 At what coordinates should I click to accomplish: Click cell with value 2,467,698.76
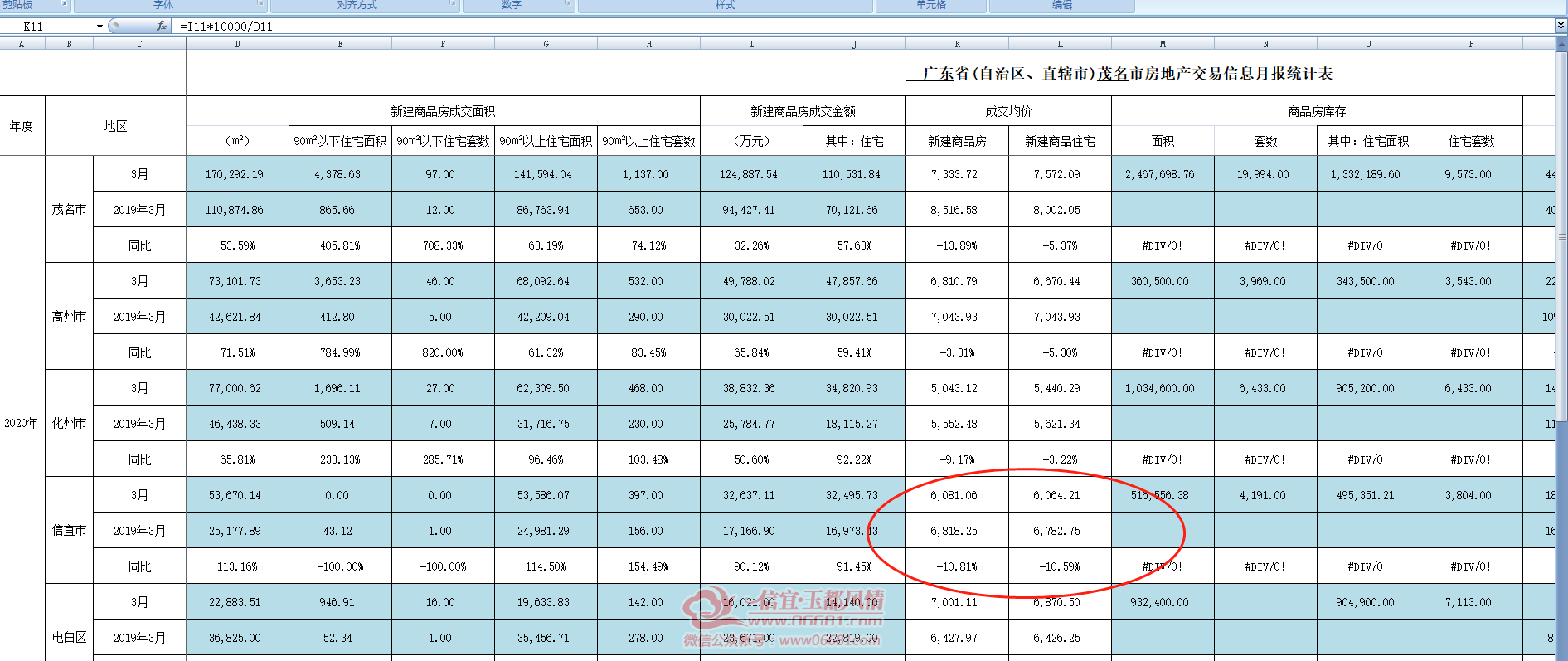1163,174
